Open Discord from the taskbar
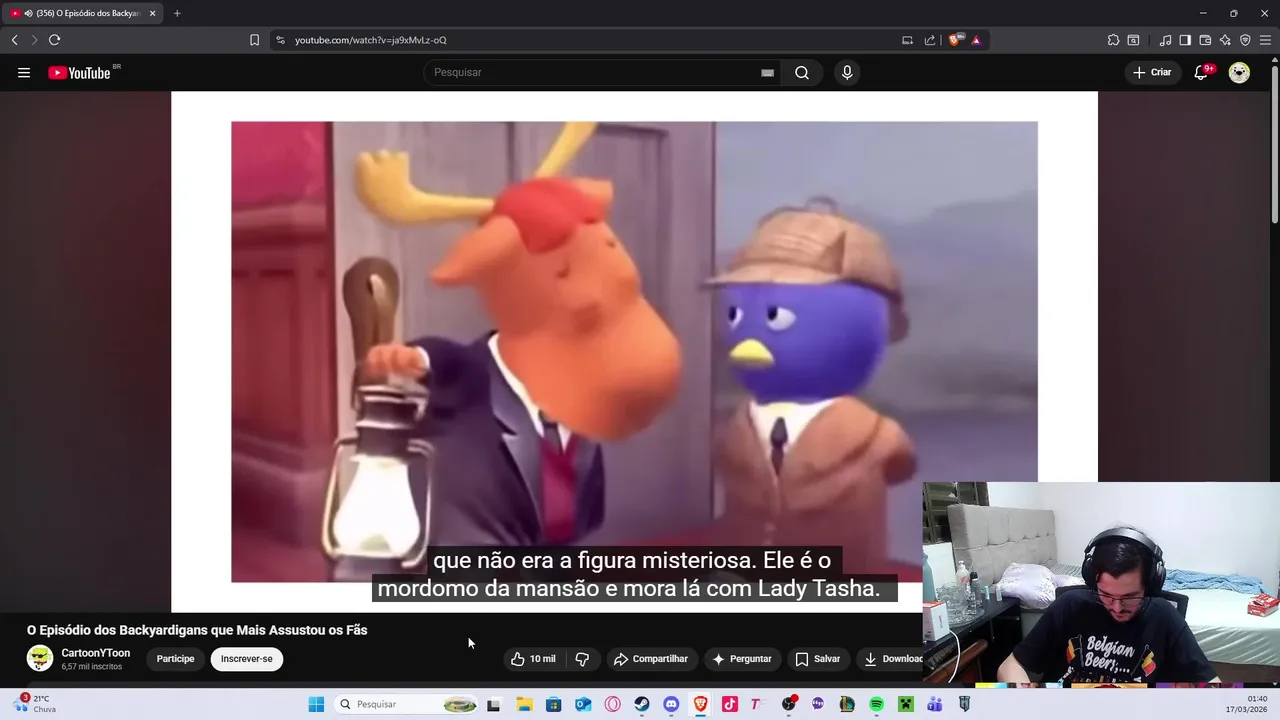 tap(671, 704)
